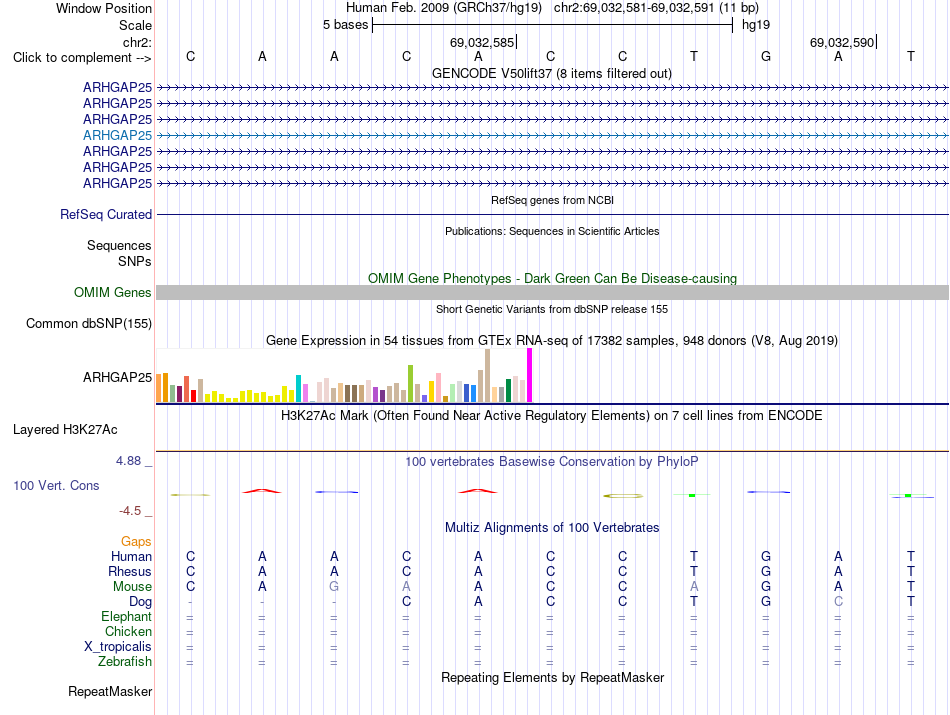The height and width of the screenshot is (715, 950).
Task: Click the Window Position label
Action: point(104,8)
